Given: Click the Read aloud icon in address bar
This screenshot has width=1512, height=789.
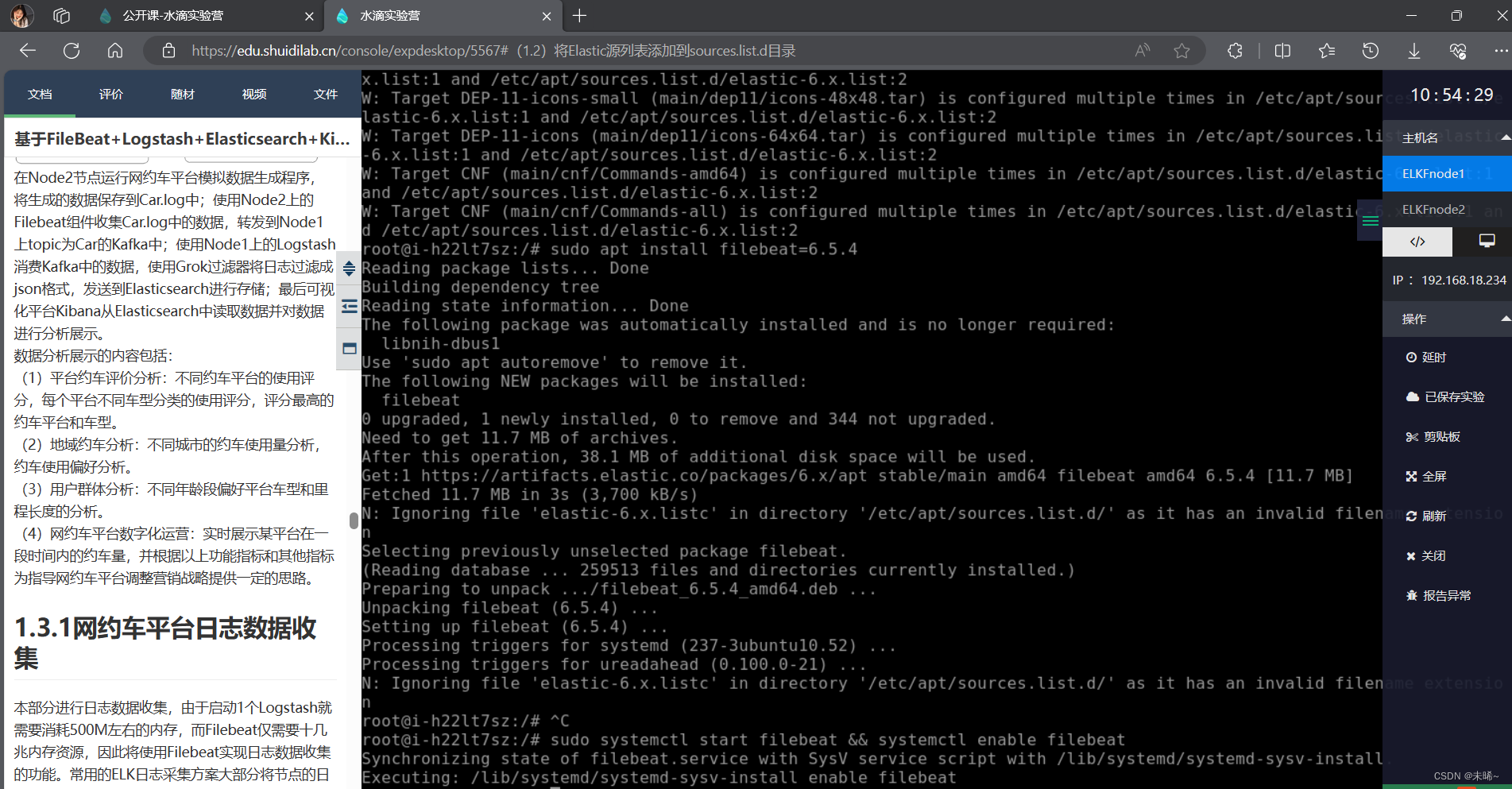Looking at the screenshot, I should click(1143, 51).
